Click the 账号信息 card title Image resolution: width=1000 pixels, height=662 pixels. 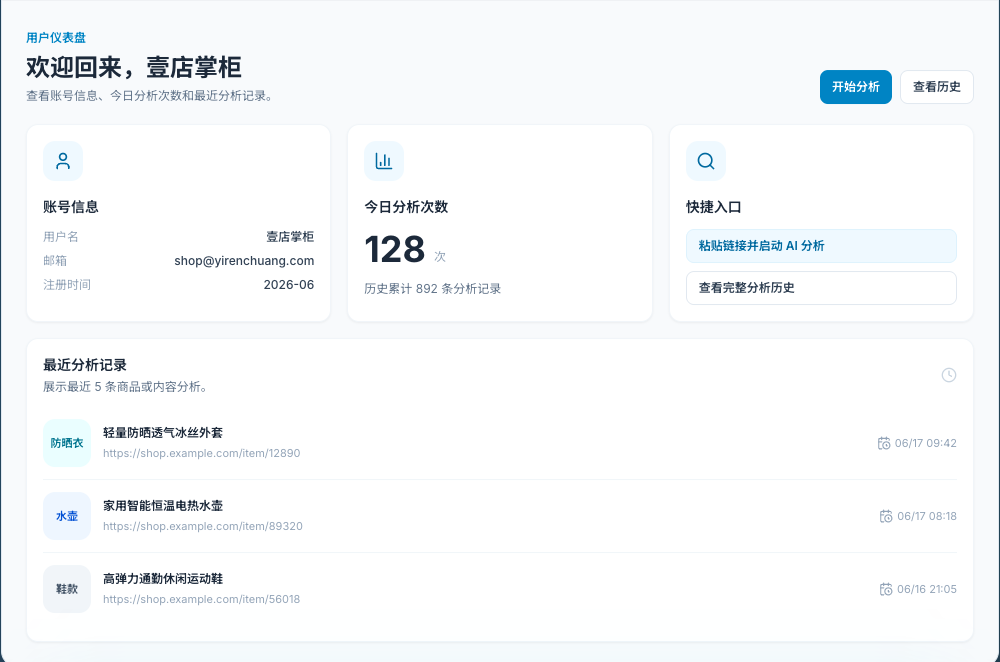tap(71, 207)
